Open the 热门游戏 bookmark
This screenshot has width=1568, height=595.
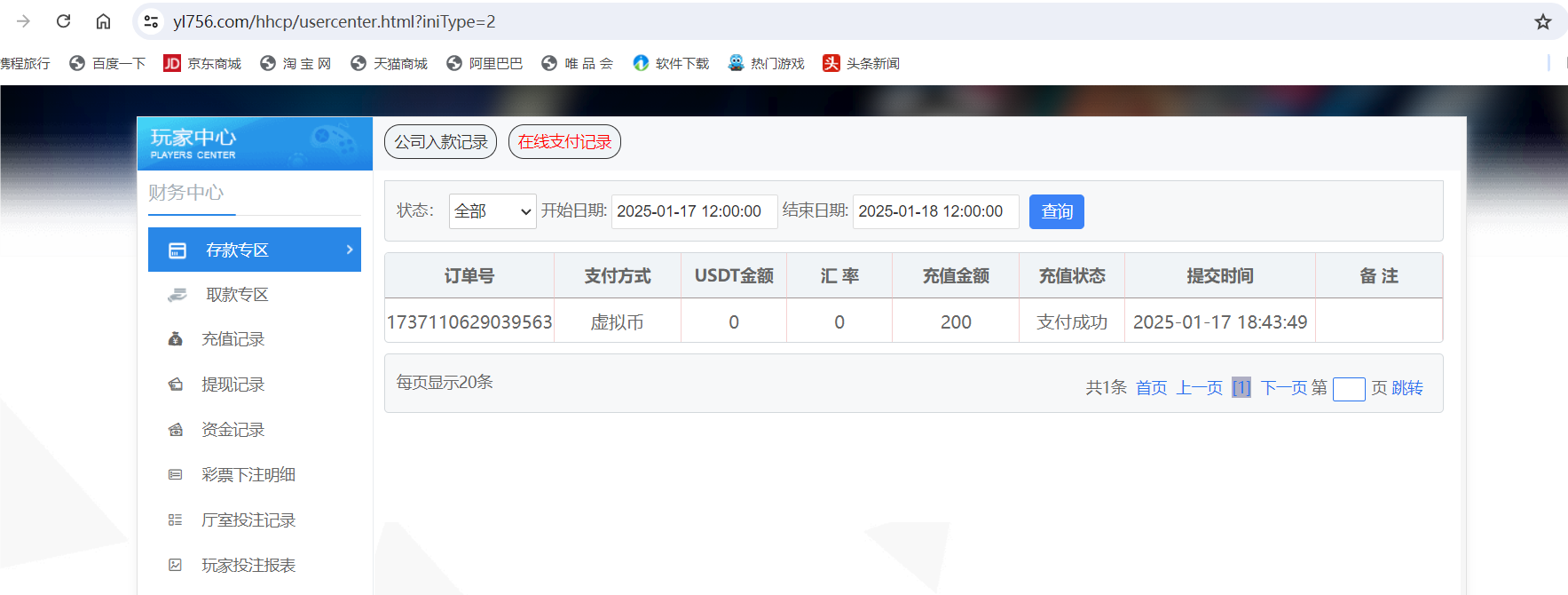(x=766, y=63)
